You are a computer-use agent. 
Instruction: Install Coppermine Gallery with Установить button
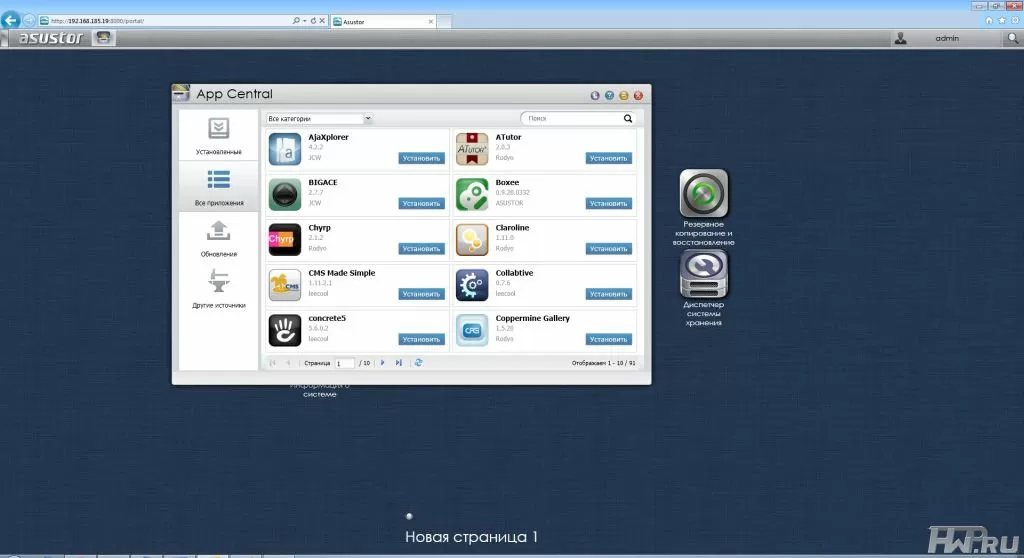(609, 339)
